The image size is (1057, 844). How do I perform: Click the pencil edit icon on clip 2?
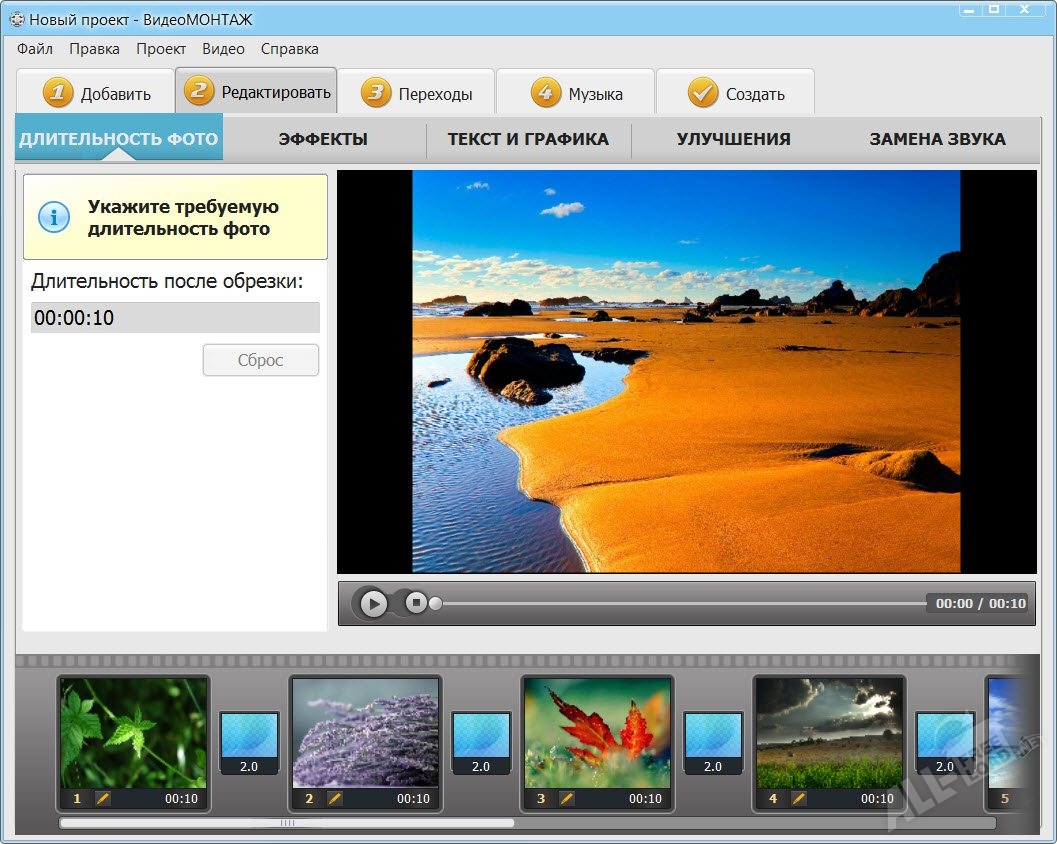335,798
